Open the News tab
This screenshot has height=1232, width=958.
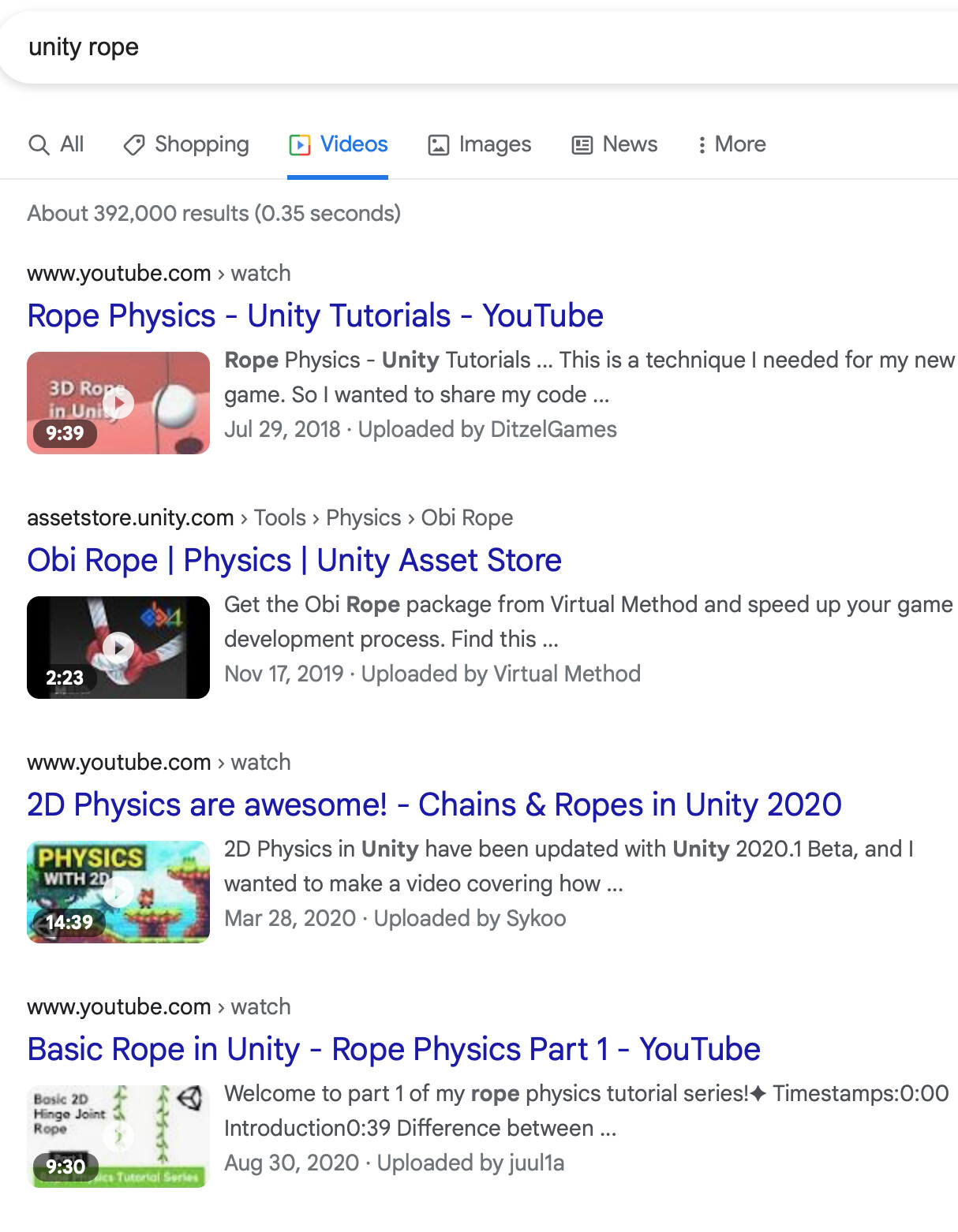point(615,144)
